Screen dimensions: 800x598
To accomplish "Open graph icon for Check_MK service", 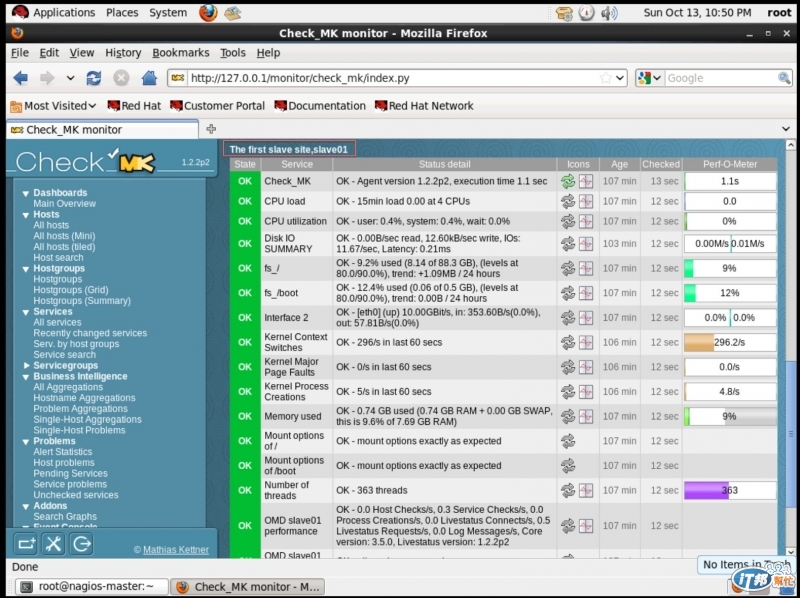I will click(x=586, y=181).
